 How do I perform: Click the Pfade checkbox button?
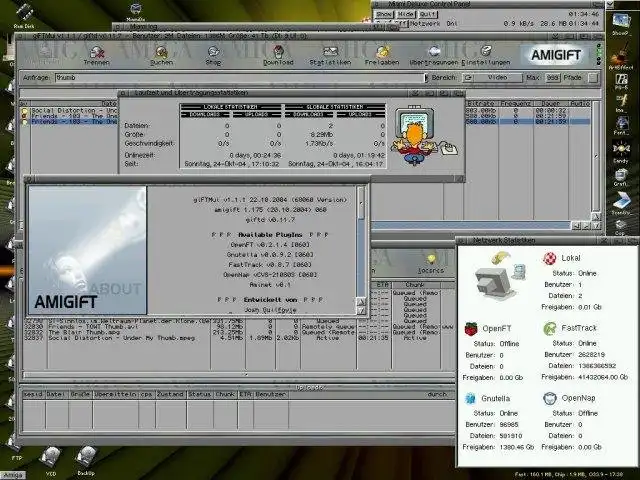click(x=593, y=78)
